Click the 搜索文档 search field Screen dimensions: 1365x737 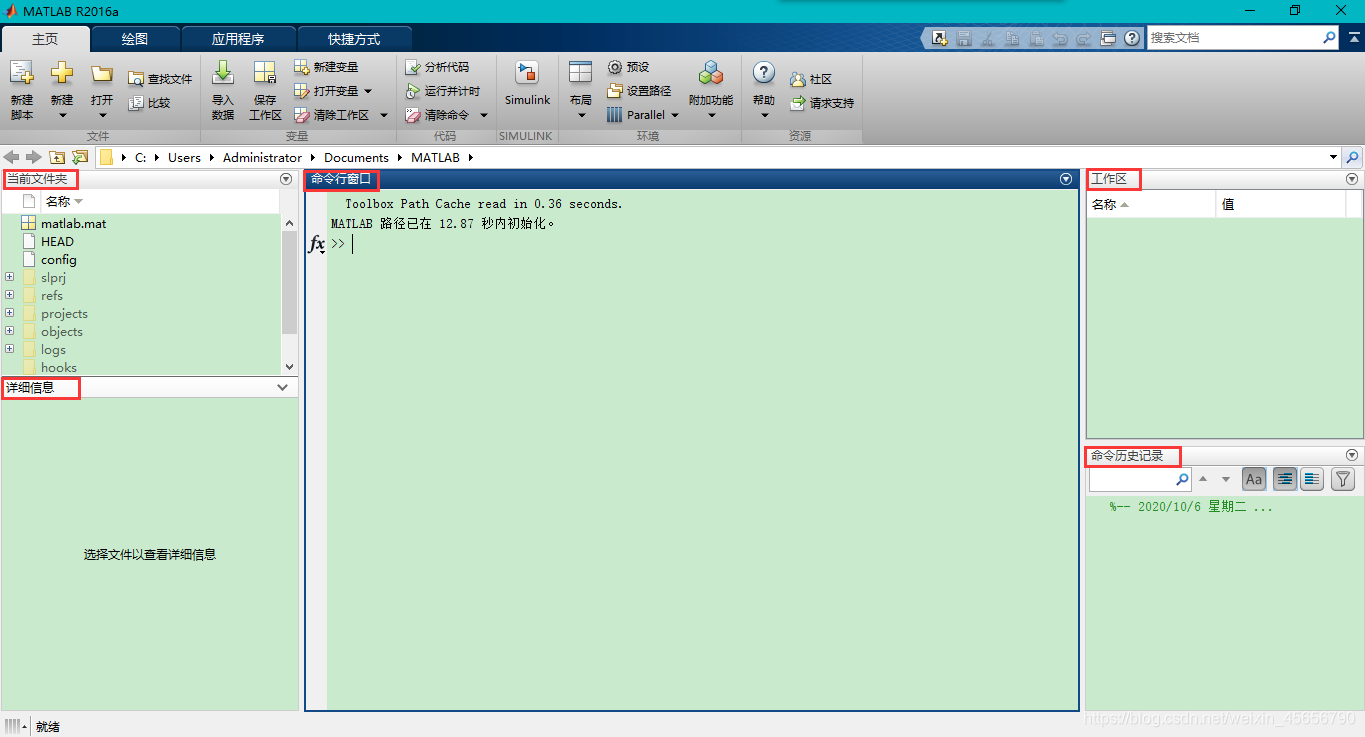tap(1233, 37)
